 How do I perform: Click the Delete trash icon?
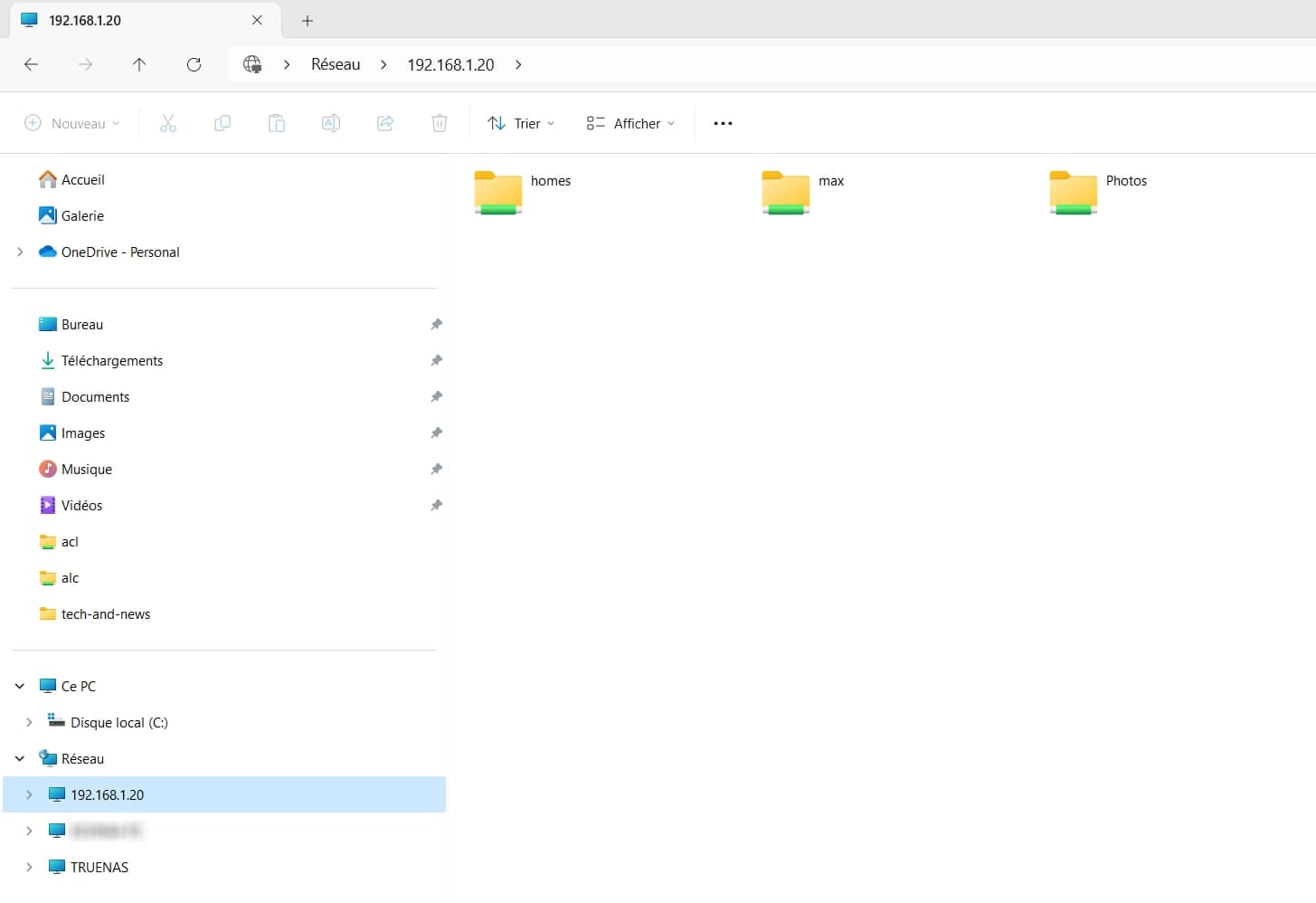click(x=440, y=123)
